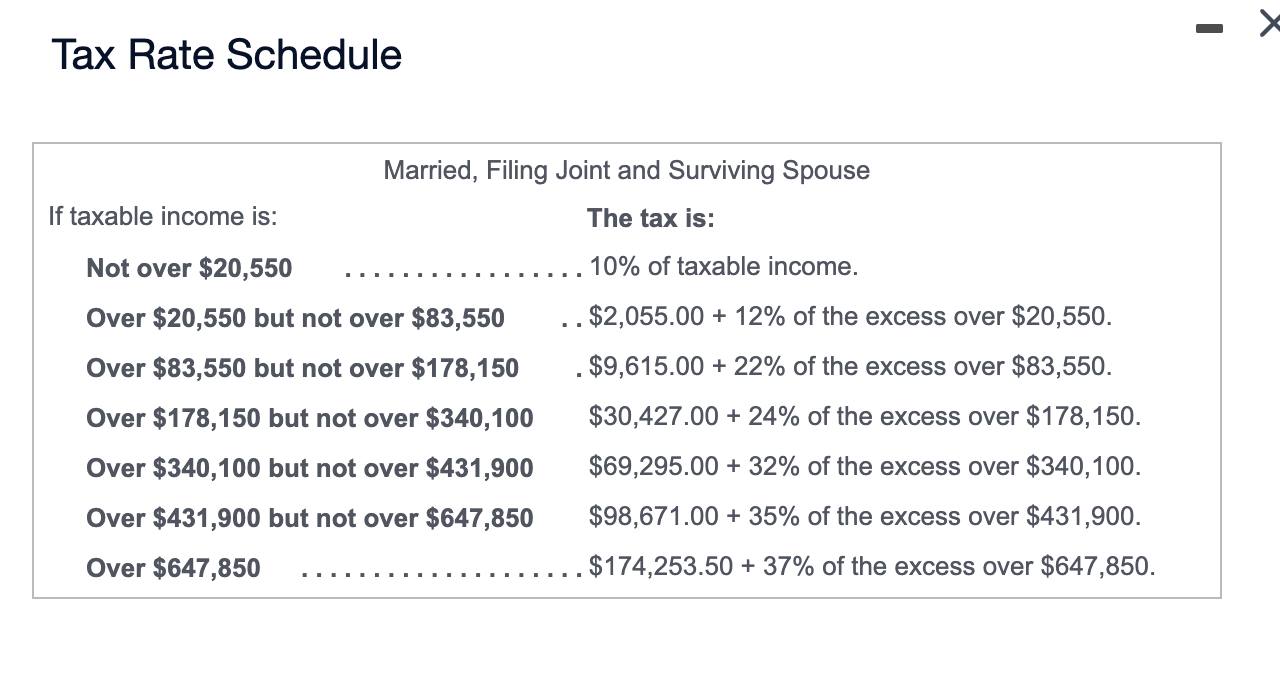Click '10% of taxable income' text

722,266
